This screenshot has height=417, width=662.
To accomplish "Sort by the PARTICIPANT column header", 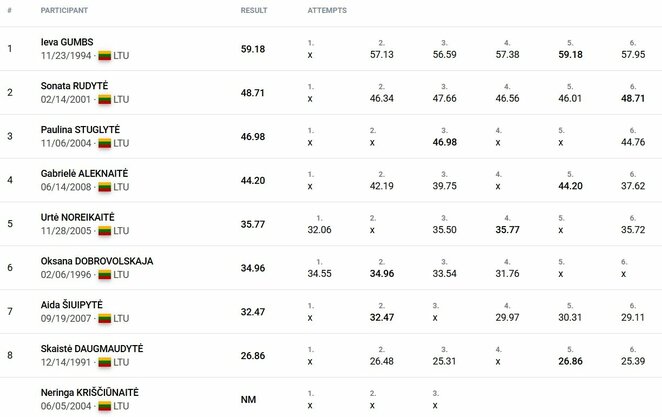I will tap(64, 11).
